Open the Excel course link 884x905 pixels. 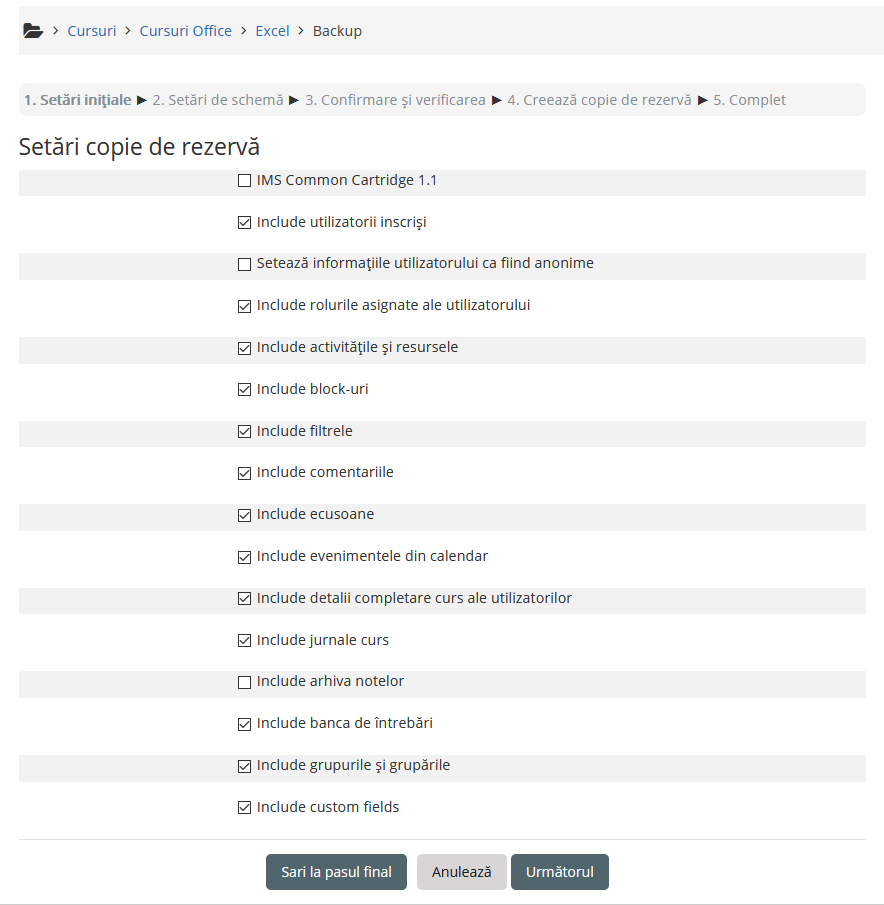(272, 30)
